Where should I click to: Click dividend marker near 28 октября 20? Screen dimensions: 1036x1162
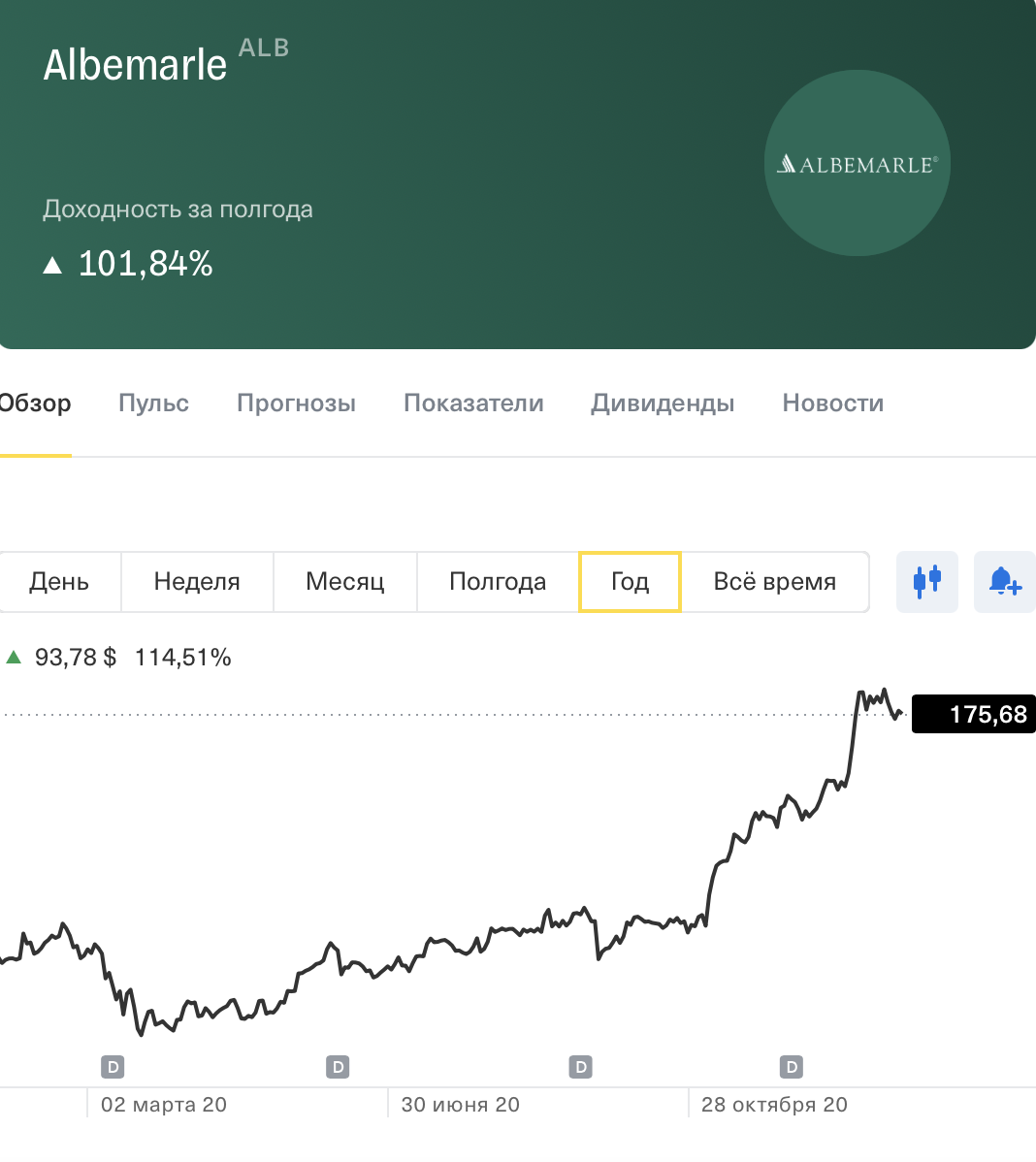pos(792,1067)
